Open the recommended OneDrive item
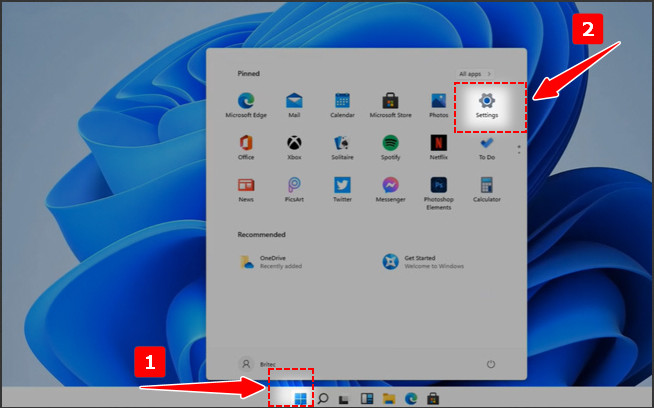This screenshot has height=408, width=654. pos(271,262)
